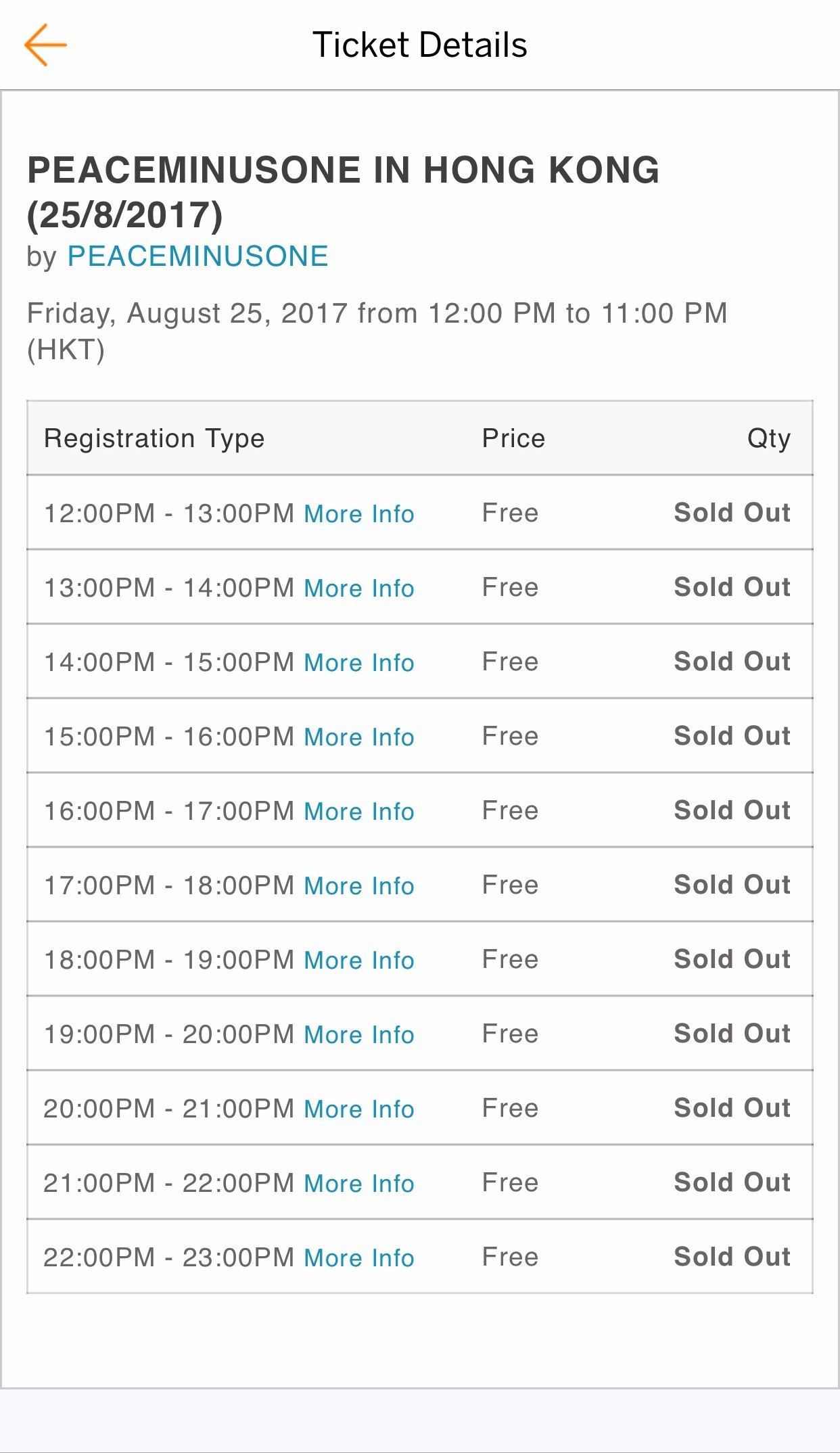Tap Sold Out for the 22:00PM slot

pyautogui.click(x=732, y=1257)
